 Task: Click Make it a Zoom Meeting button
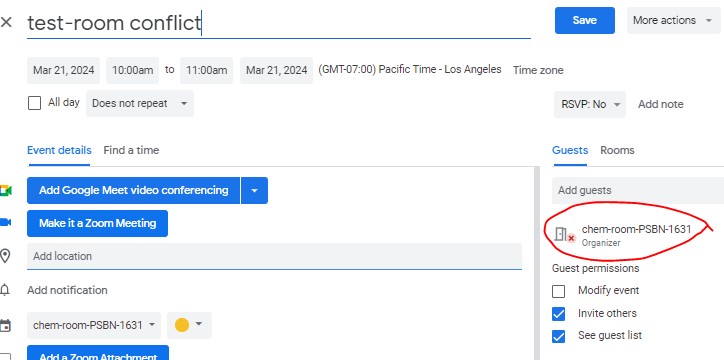[x=97, y=223]
